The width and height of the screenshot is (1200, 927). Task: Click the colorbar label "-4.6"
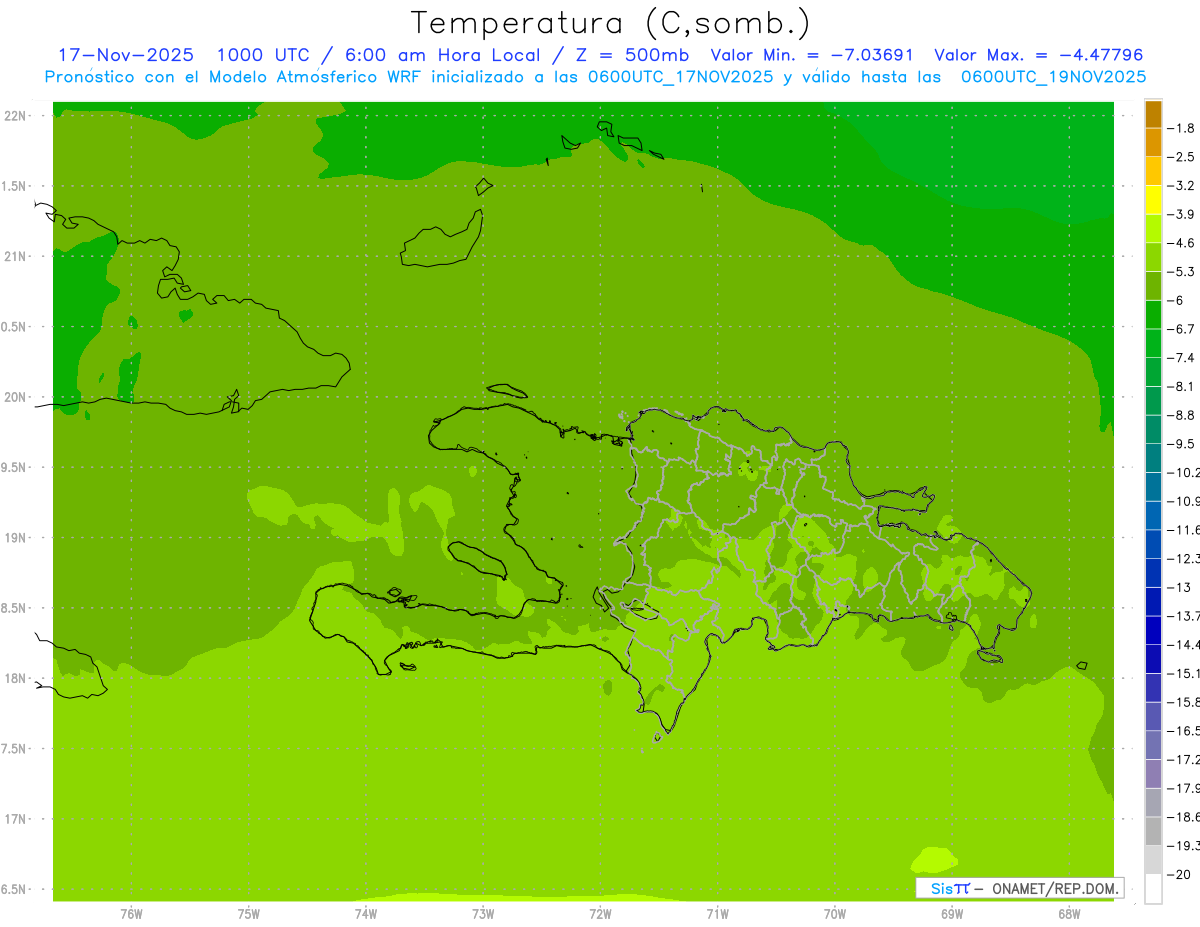click(x=1183, y=243)
